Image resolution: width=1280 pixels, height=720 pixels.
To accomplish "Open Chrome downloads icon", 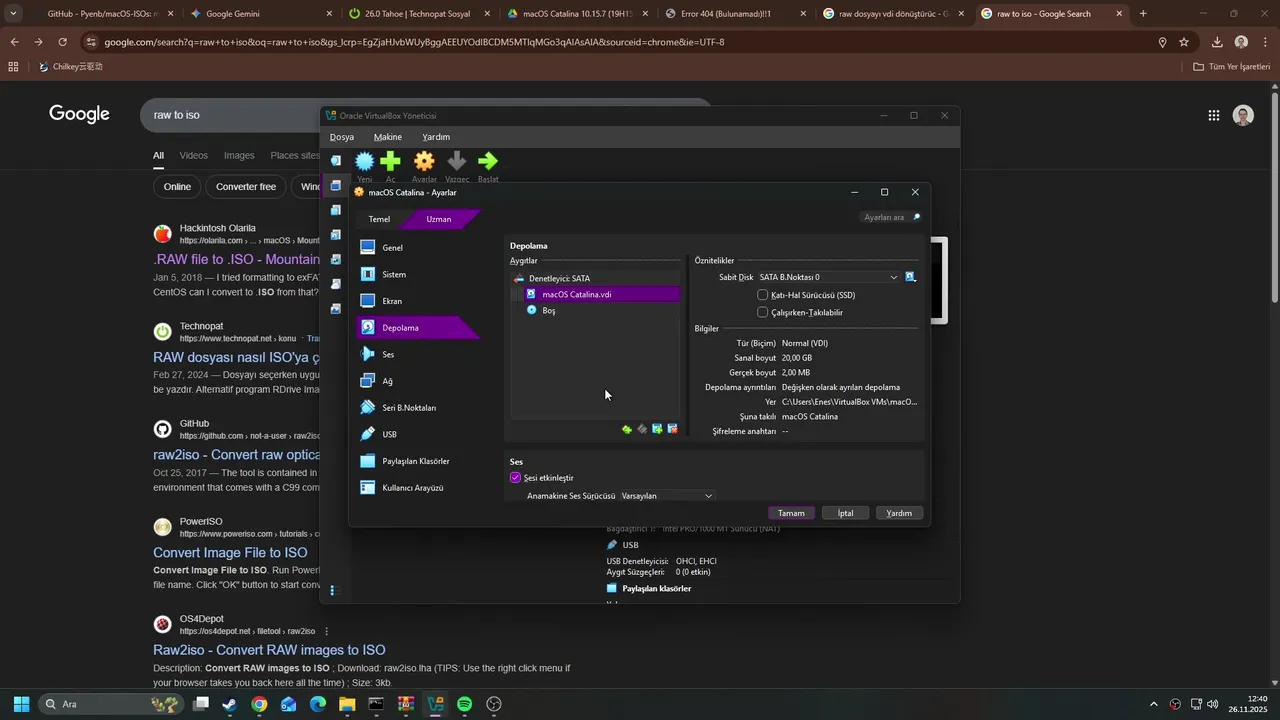I will coord(1217,42).
